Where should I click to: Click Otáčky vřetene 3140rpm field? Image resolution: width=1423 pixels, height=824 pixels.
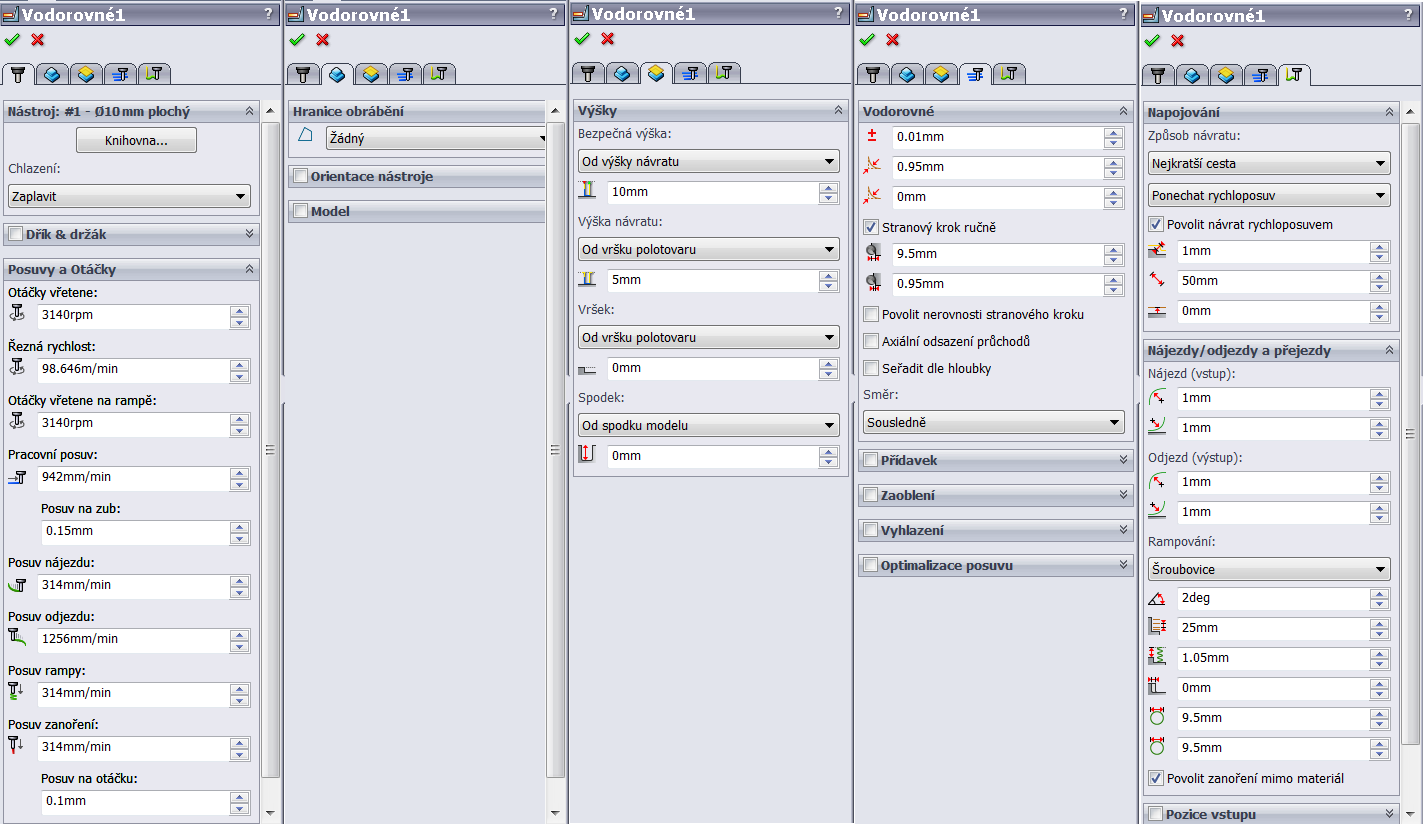tap(133, 317)
